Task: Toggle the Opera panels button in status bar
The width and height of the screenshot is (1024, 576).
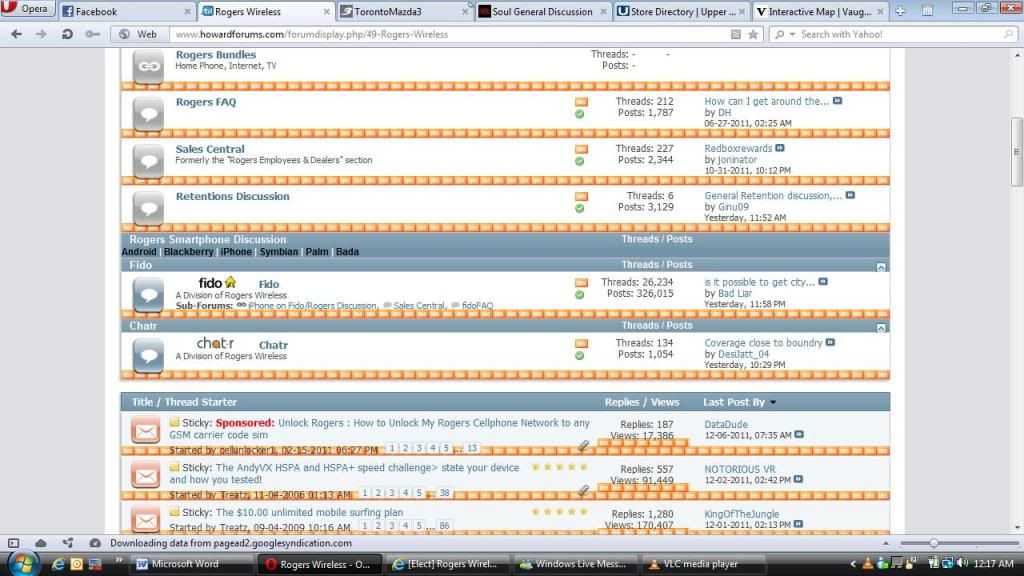Action: (13, 543)
